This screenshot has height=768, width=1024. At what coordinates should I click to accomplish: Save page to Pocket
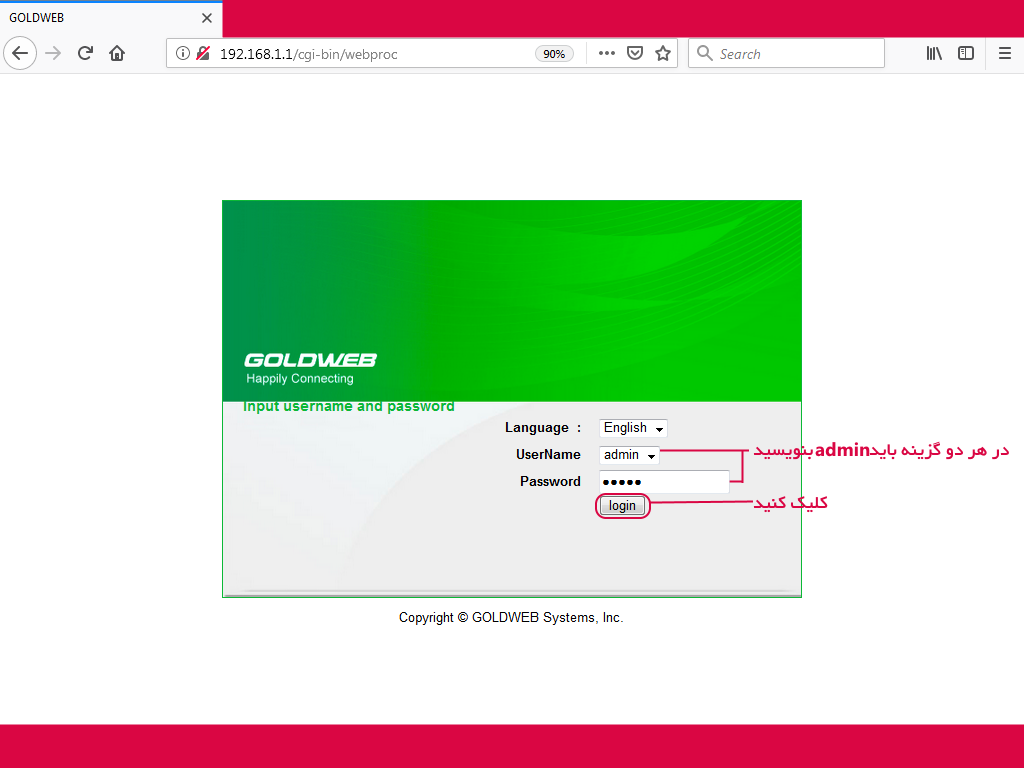(x=634, y=54)
